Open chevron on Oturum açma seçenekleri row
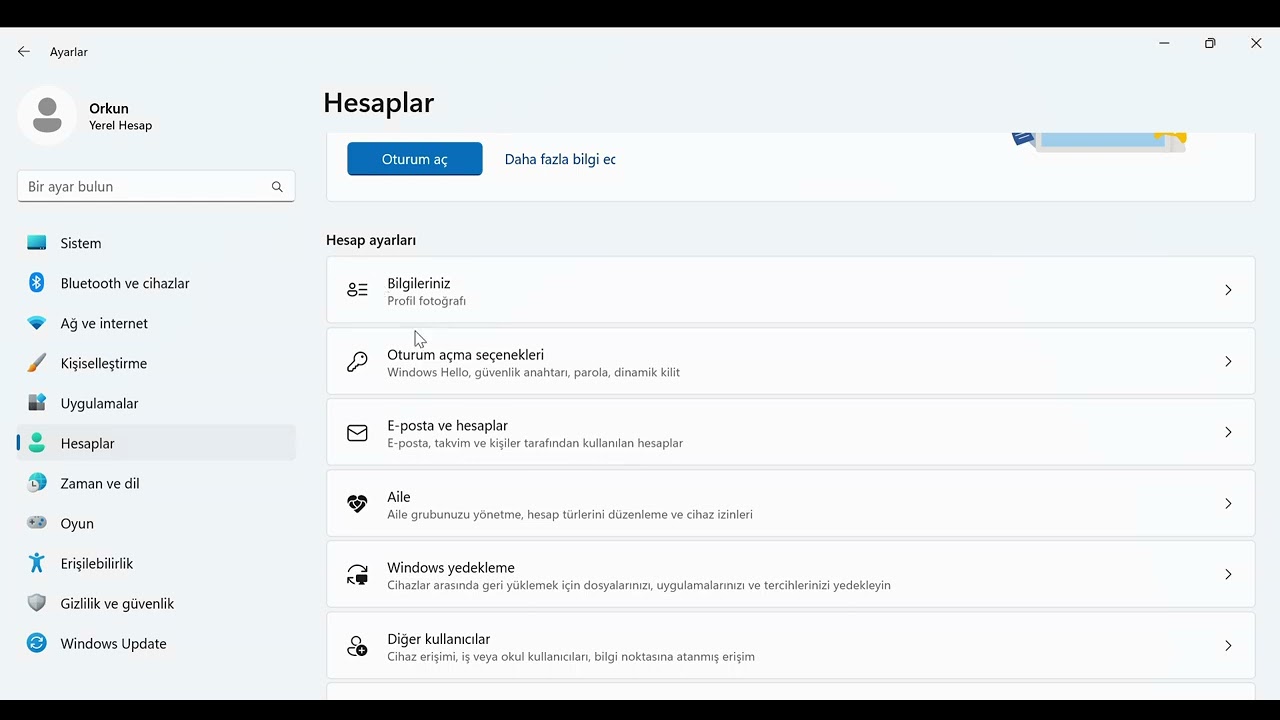This screenshot has height=720, width=1280. [1228, 362]
